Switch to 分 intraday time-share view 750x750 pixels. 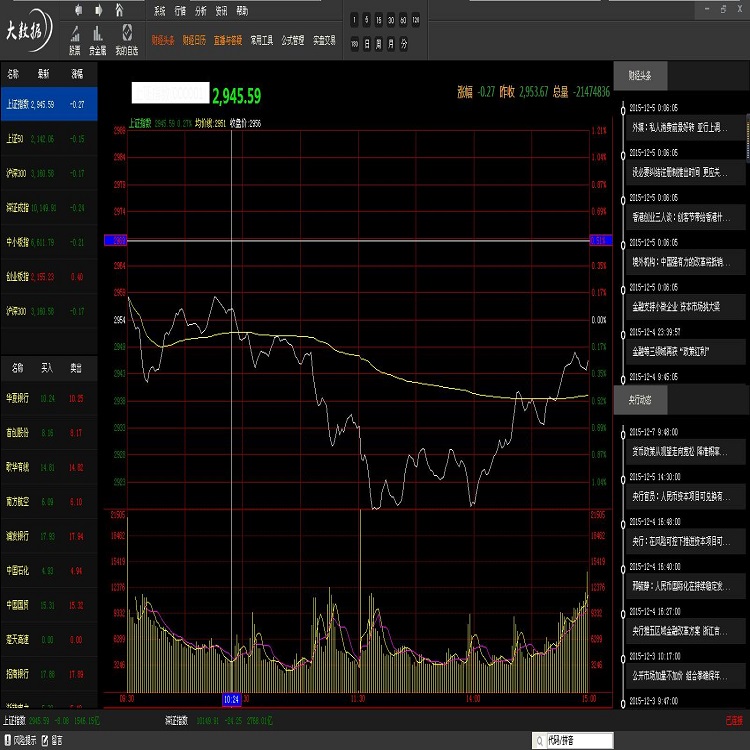404,44
